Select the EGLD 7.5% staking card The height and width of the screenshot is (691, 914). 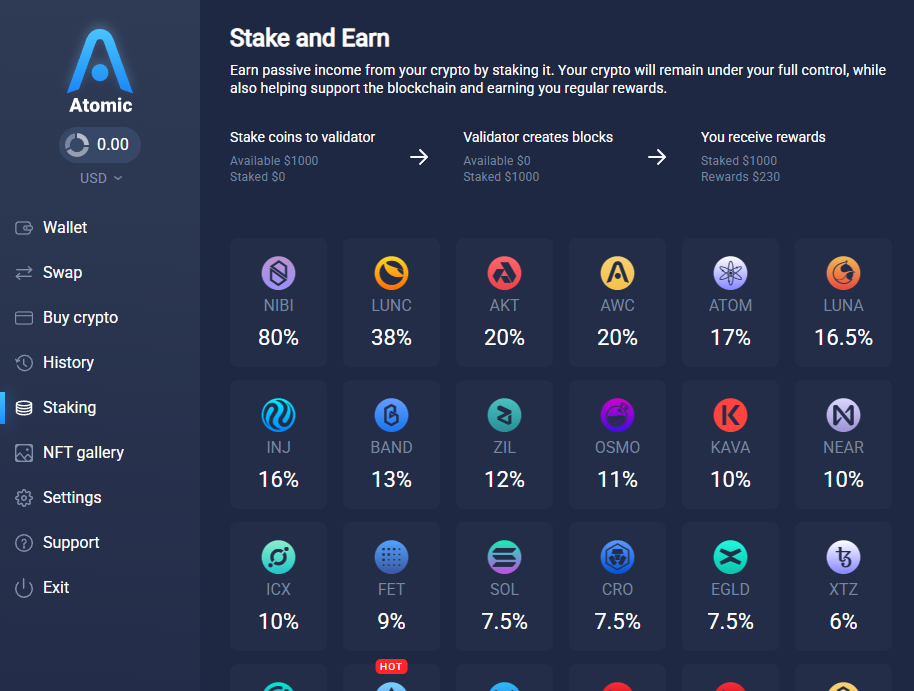click(730, 586)
